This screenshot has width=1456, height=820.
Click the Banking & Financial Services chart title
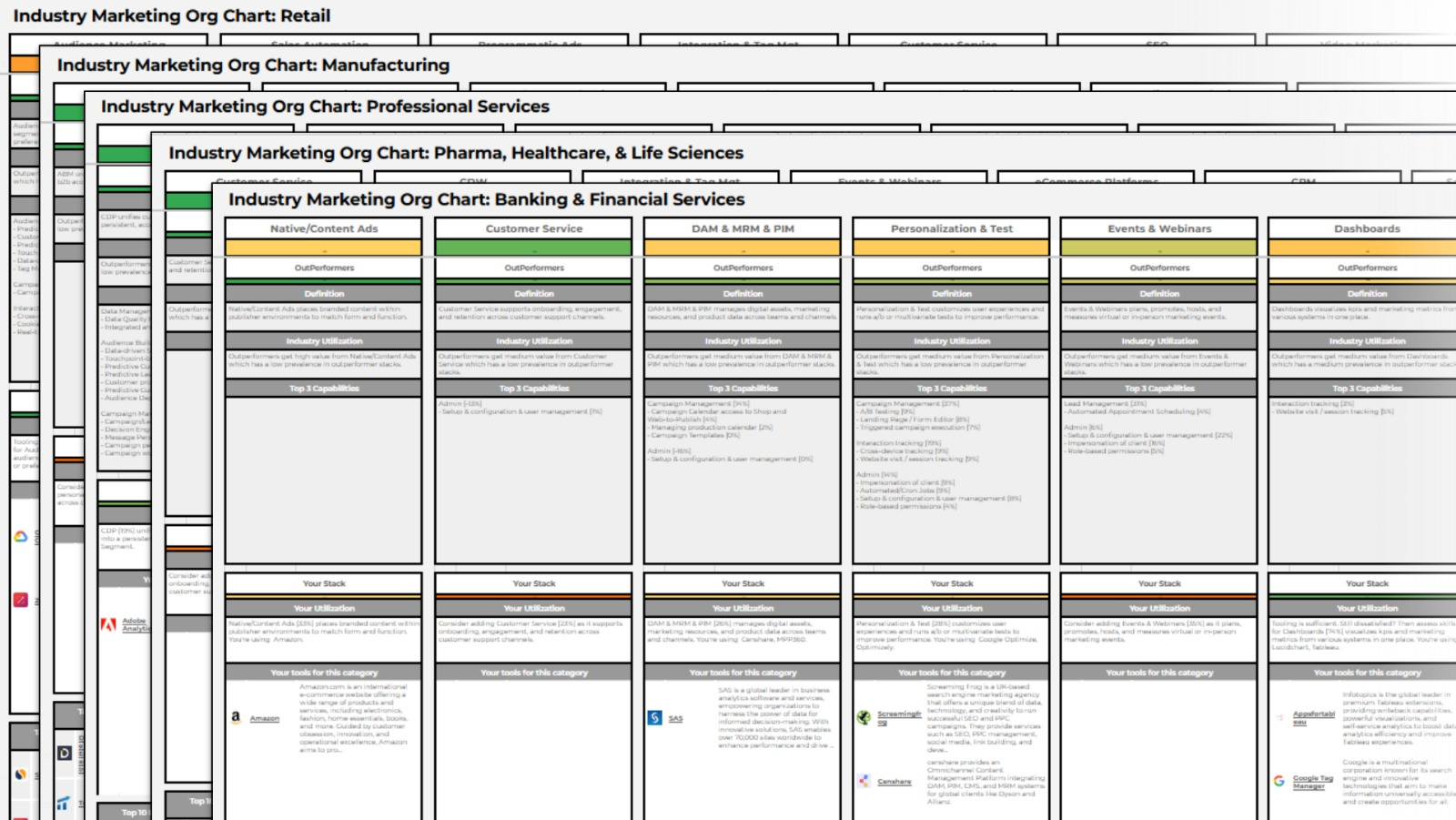[486, 199]
